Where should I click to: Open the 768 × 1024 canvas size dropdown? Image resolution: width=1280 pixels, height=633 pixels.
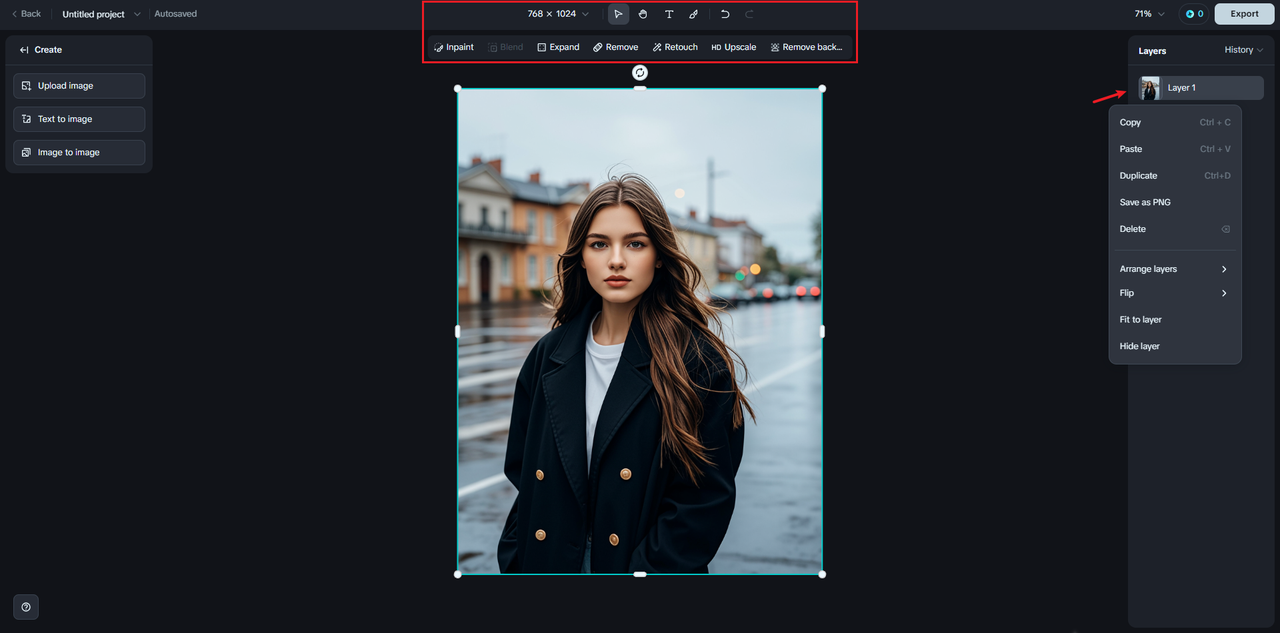point(558,14)
